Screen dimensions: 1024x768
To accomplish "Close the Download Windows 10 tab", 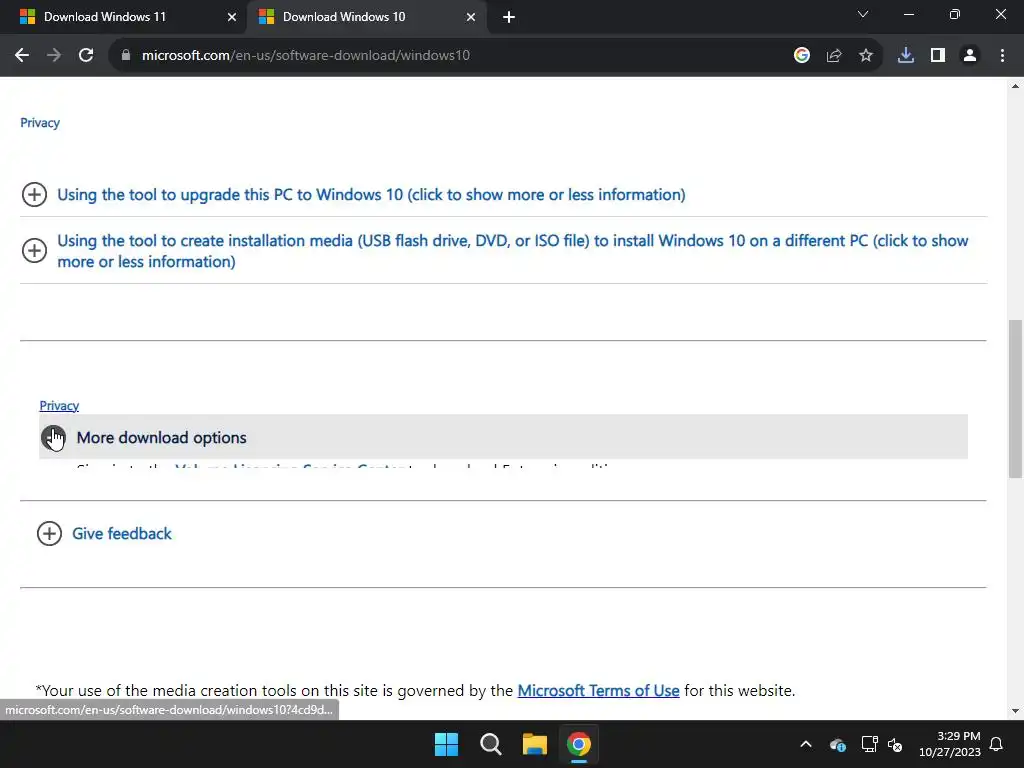I will 470,17.
